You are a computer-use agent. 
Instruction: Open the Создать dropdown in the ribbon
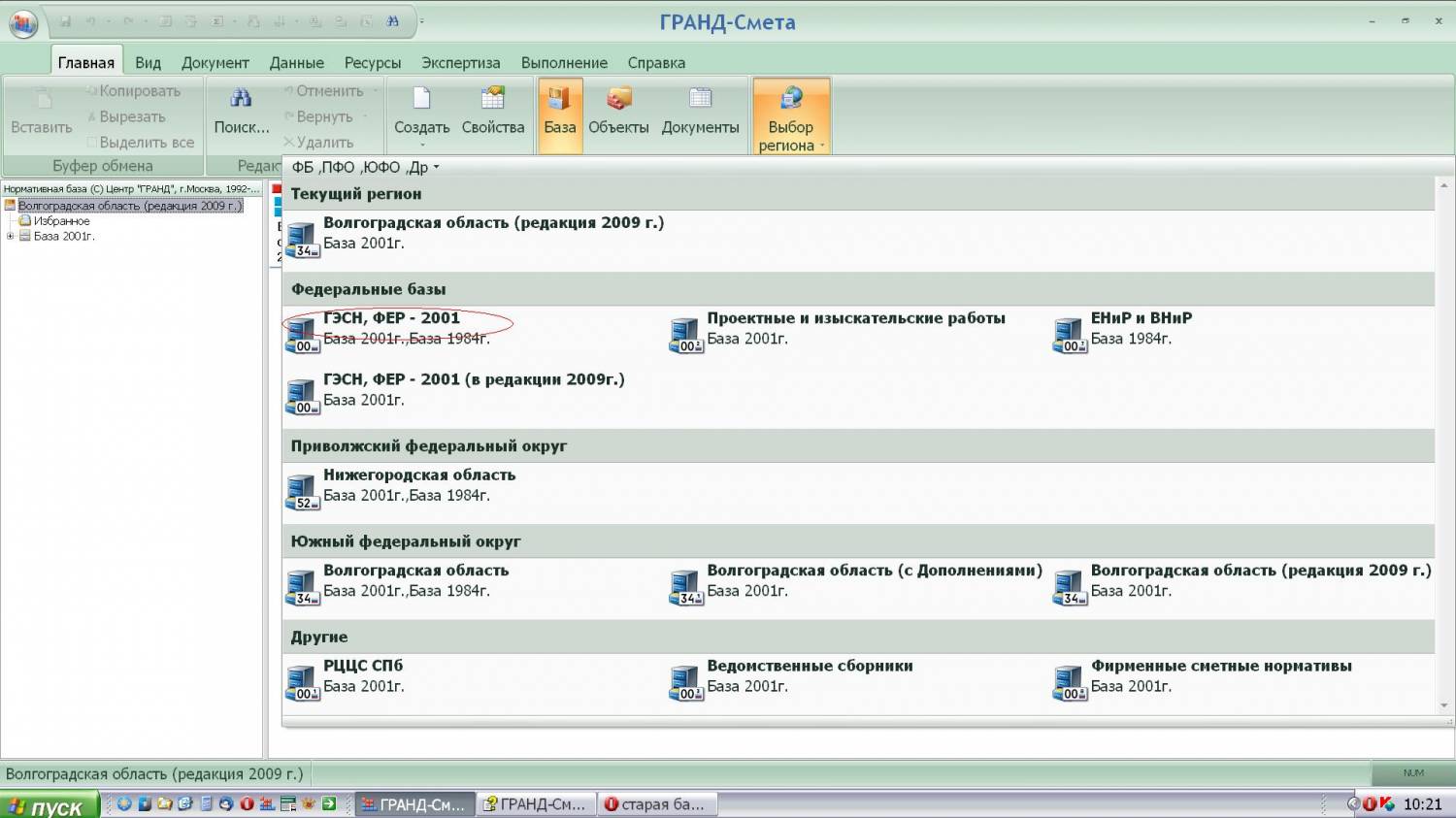coord(421,115)
